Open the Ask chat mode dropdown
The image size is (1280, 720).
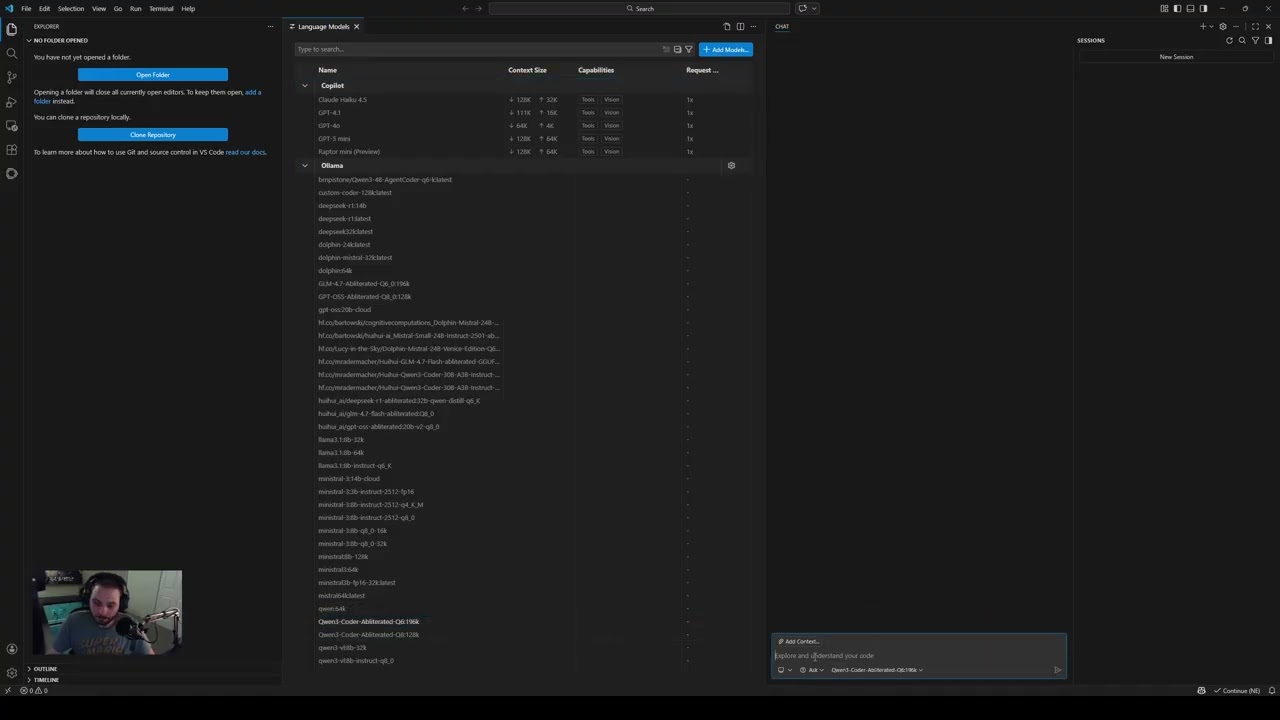pyautogui.click(x=812, y=670)
